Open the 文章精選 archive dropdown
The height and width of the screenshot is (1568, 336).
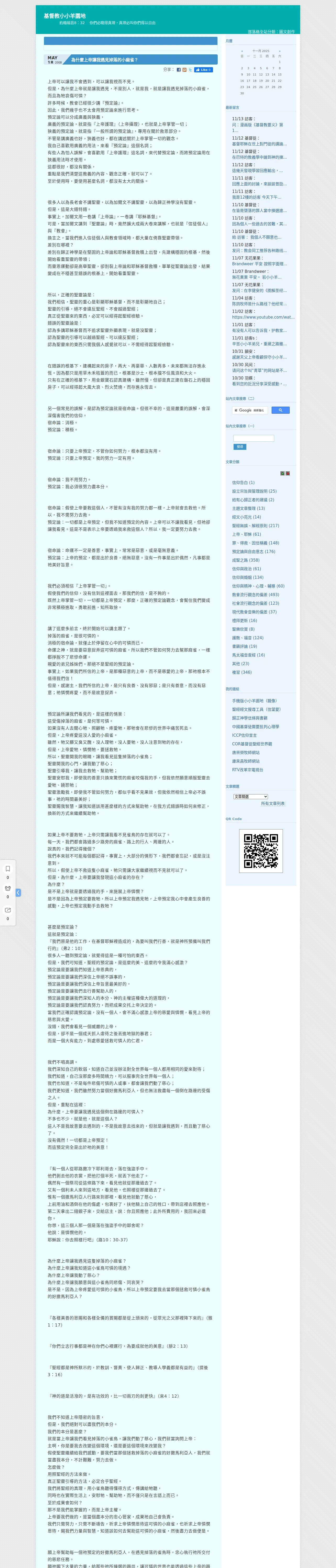coord(251,796)
